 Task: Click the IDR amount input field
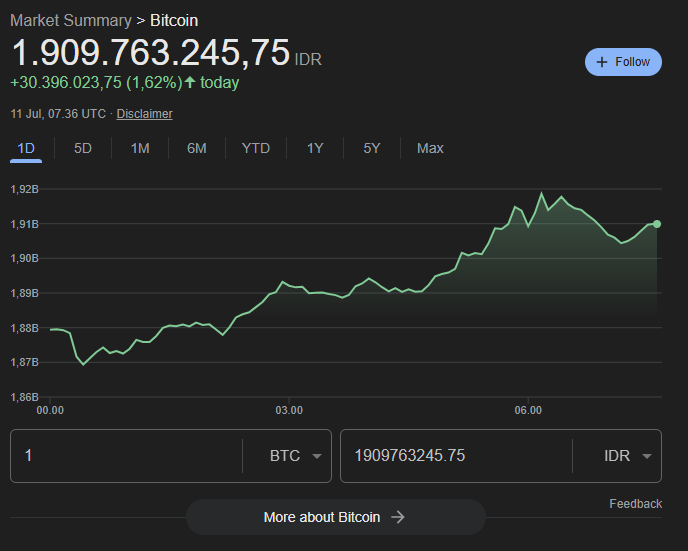(x=455, y=456)
